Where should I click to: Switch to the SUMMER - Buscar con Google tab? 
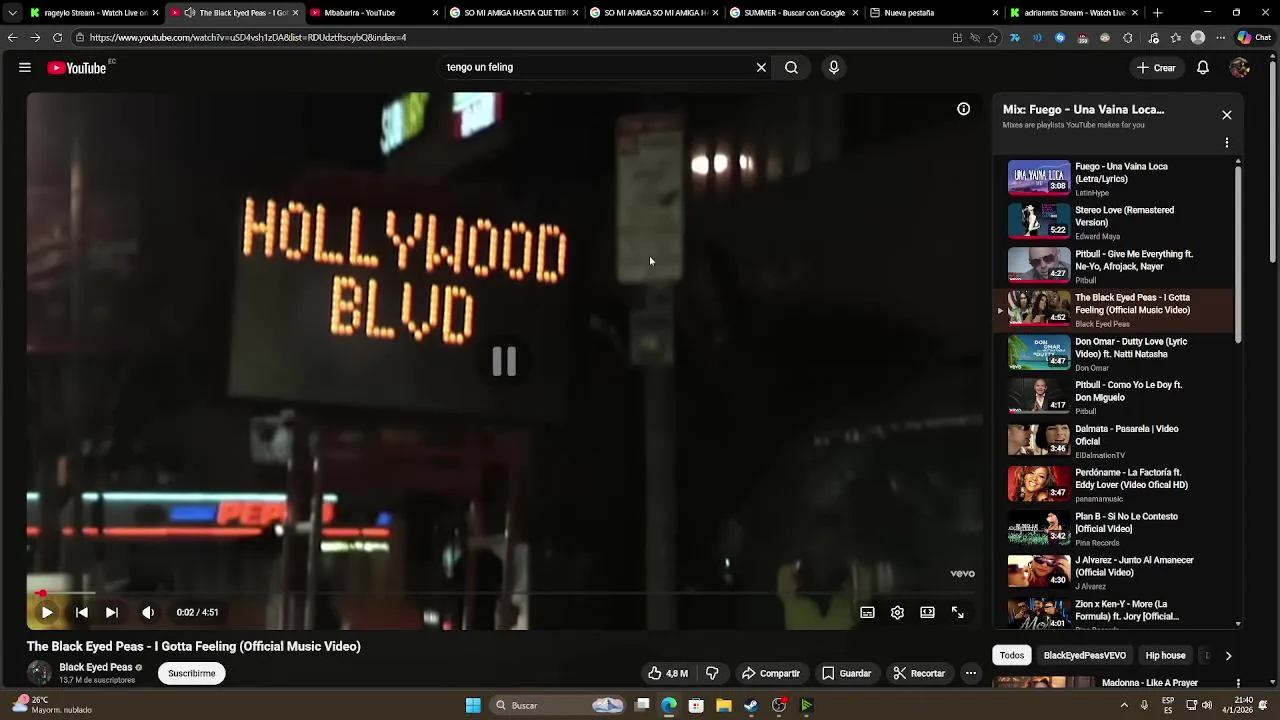pyautogui.click(x=795, y=13)
